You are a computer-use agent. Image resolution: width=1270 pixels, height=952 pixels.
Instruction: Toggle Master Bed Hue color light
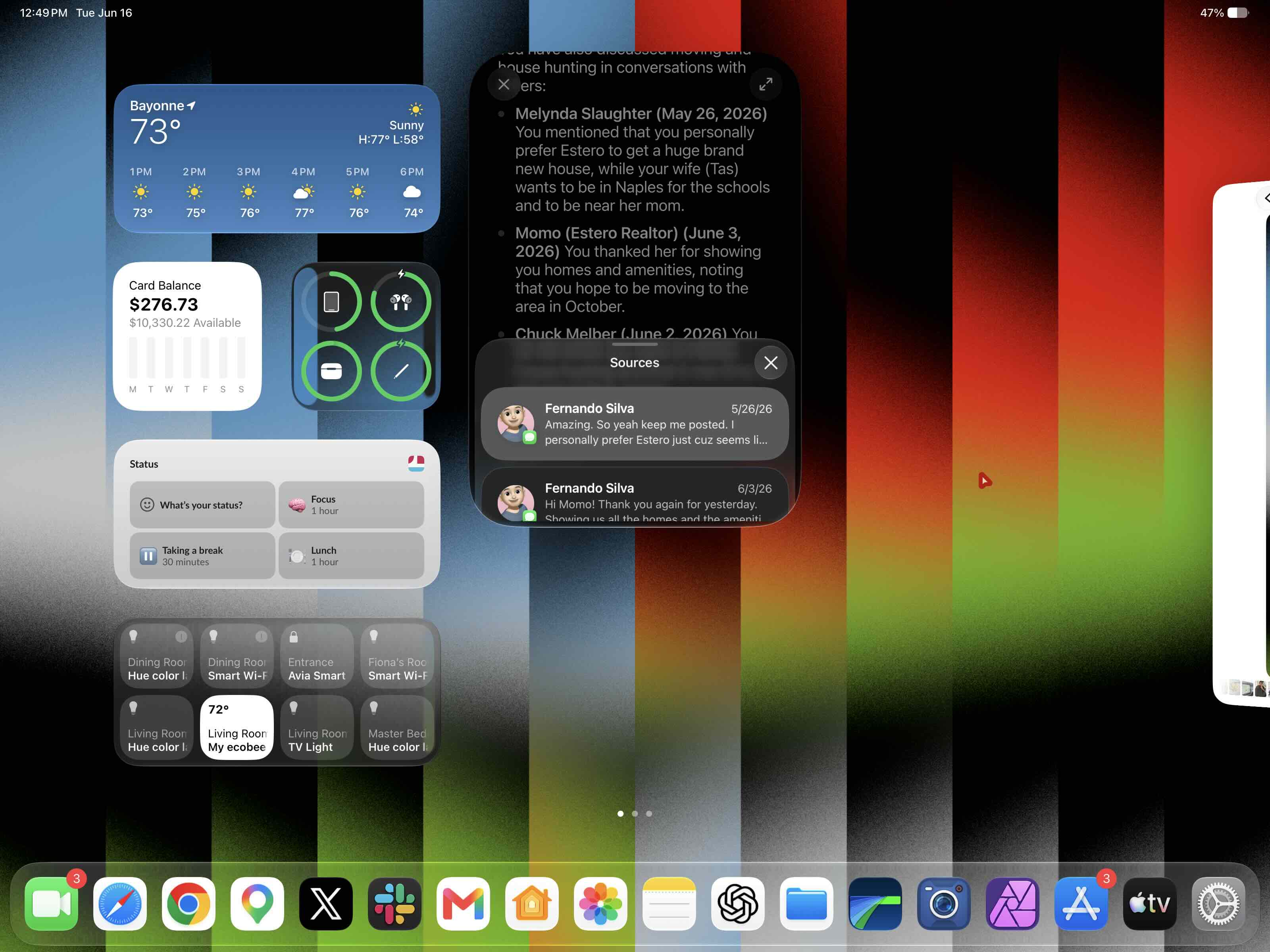click(x=397, y=727)
